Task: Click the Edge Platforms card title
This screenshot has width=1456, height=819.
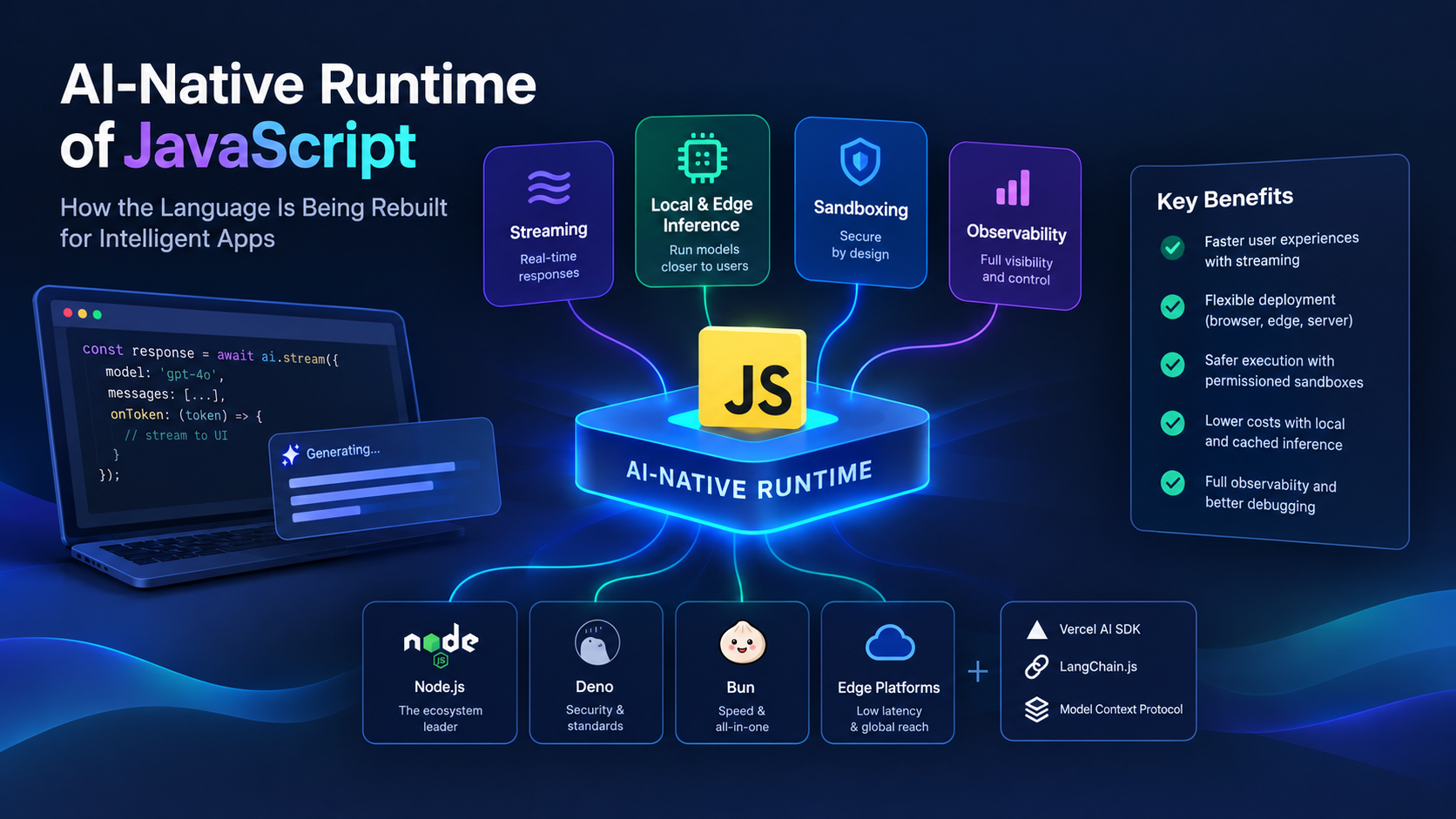Action: point(889,688)
